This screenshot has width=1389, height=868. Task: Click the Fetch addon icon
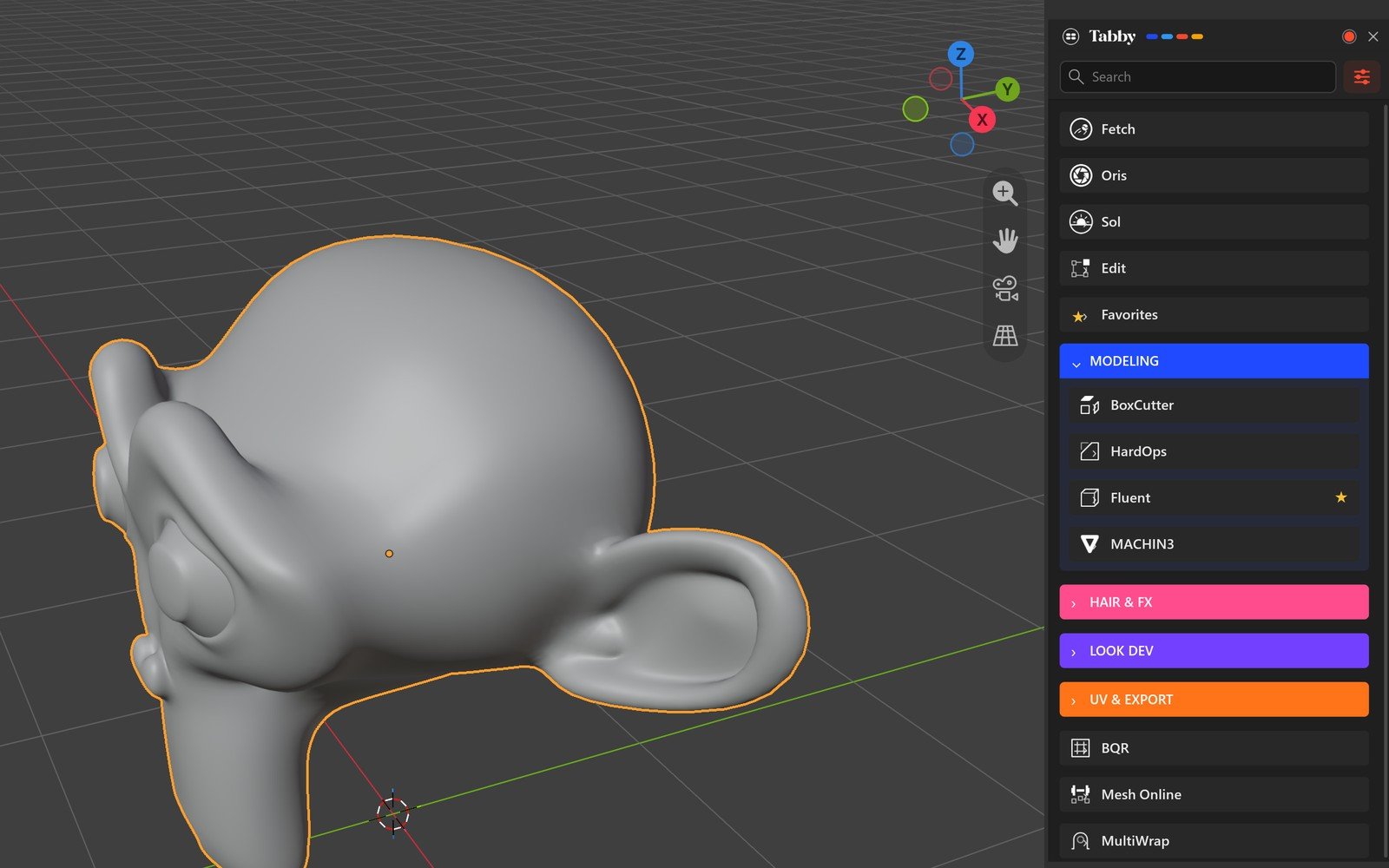(x=1081, y=129)
